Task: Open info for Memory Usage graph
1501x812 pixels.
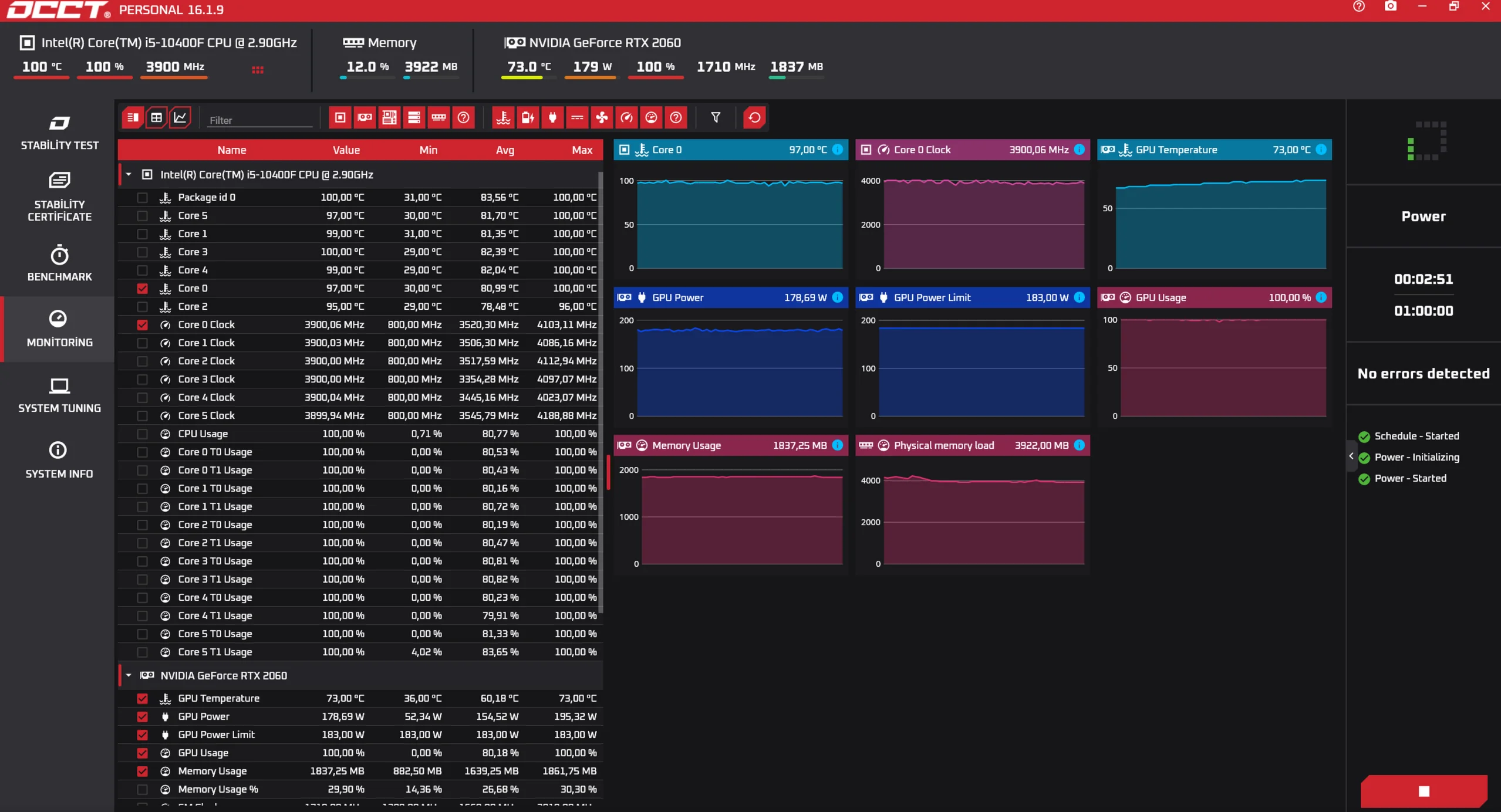Action: tap(838, 445)
